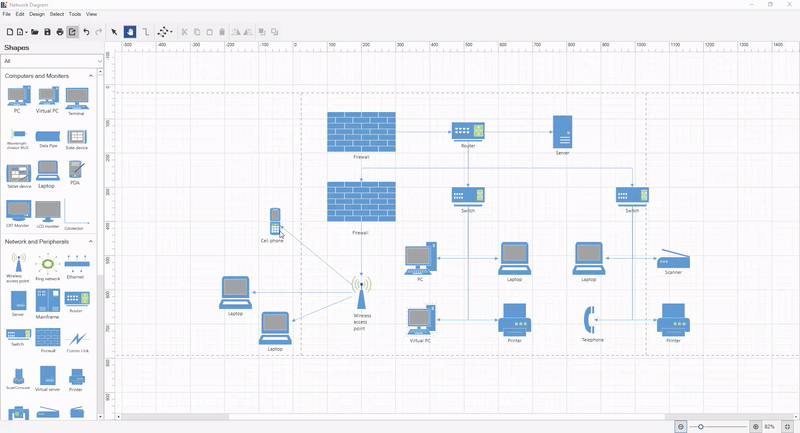Open the Tools menu
Screen dimensions: 800x433
(75, 14)
